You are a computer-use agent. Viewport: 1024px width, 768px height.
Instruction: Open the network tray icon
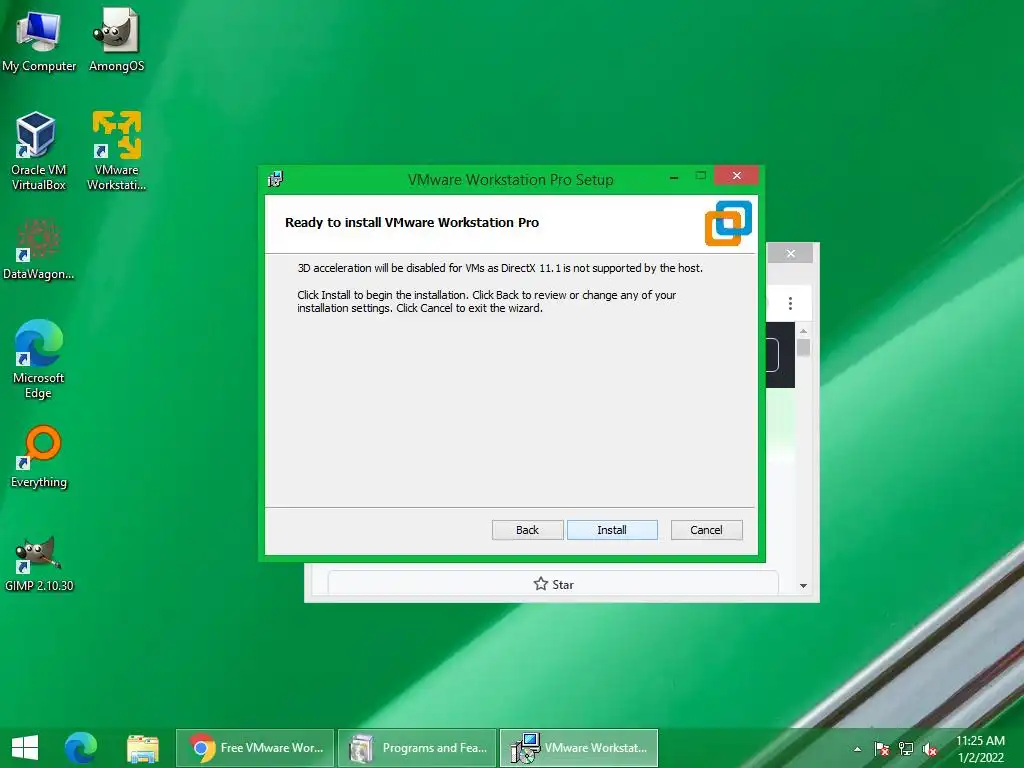[906, 749]
